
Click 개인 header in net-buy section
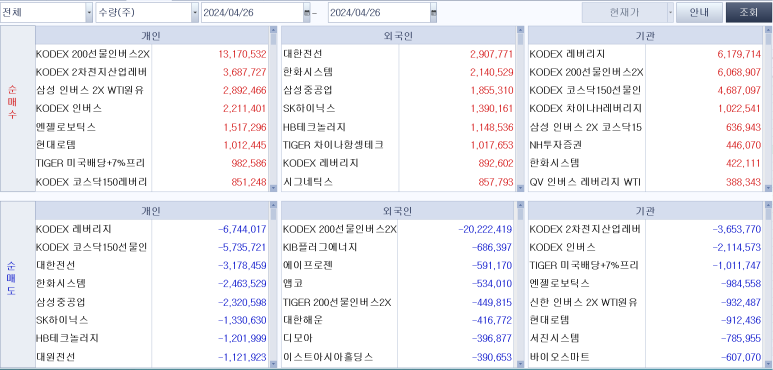point(151,35)
